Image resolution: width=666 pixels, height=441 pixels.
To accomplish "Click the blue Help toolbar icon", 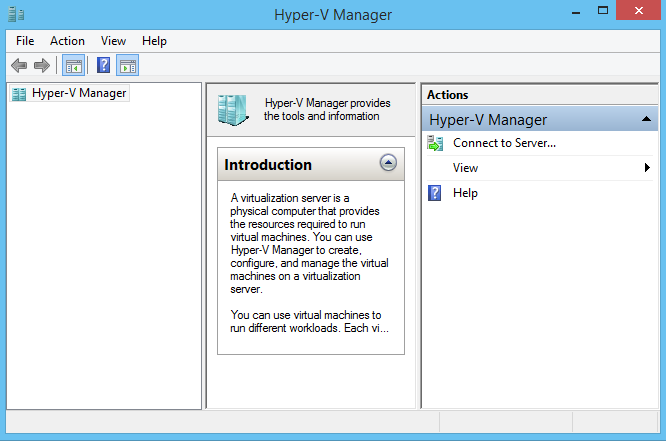I will pyautogui.click(x=103, y=65).
